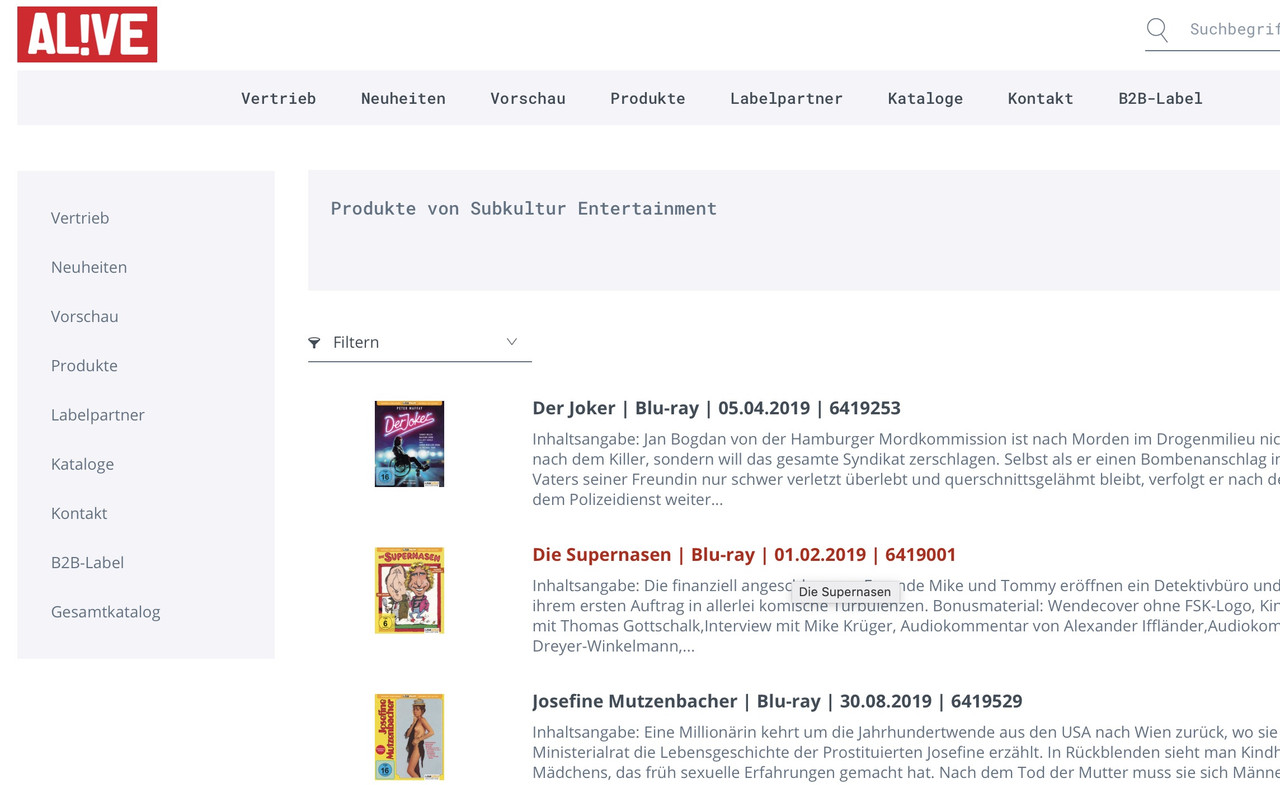The height and width of the screenshot is (785, 1280).
Task: Click the AL!VE logo
Action: 87,34
